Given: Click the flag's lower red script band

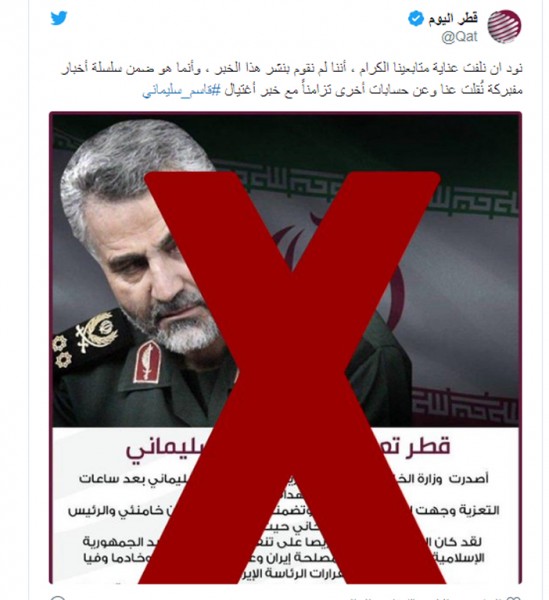Looking at the screenshot, I should coord(465,406).
